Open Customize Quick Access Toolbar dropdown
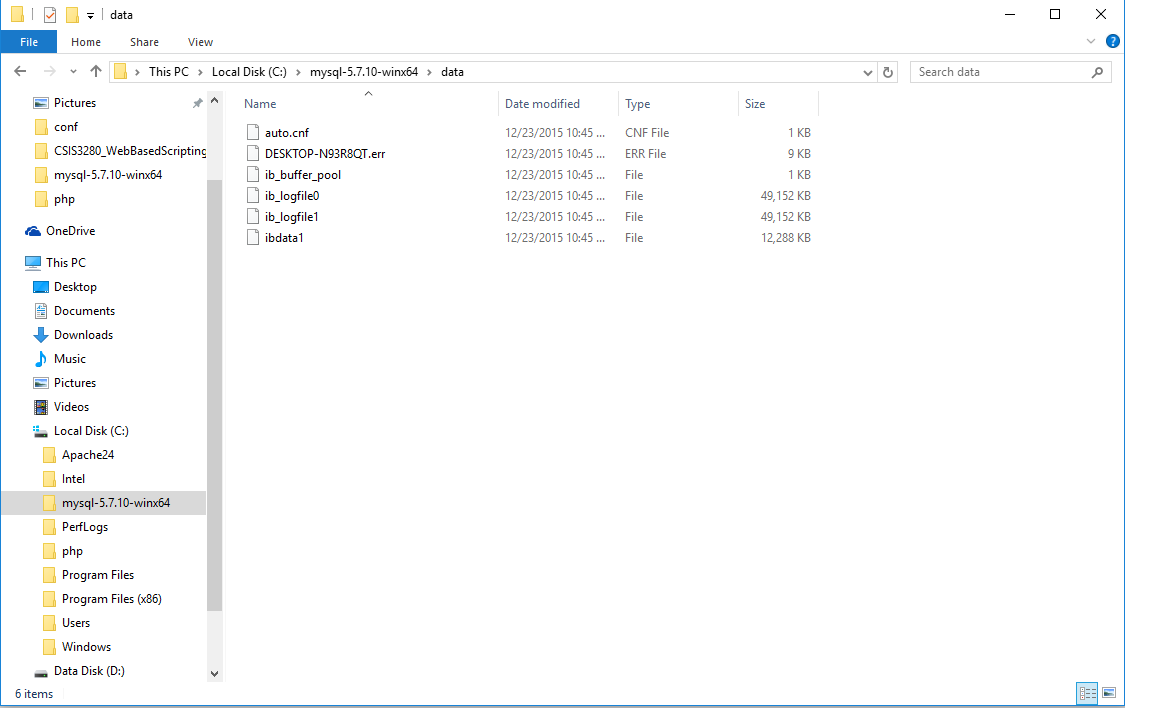This screenshot has width=1152, height=708. coord(90,15)
